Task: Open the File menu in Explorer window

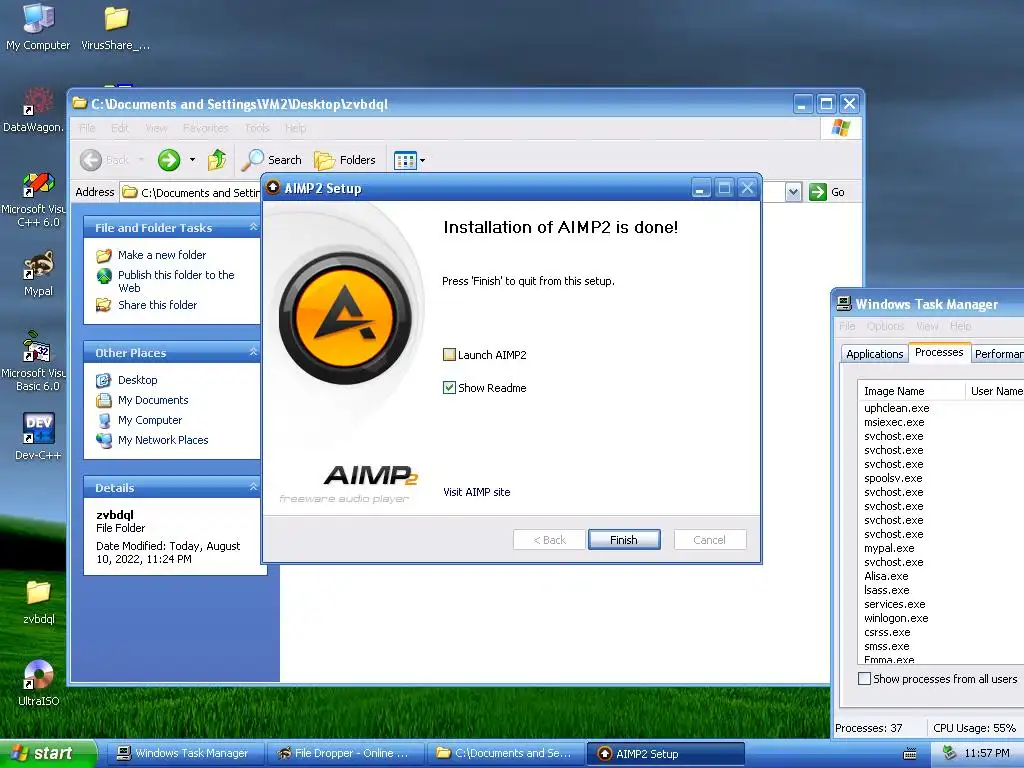Action: (x=87, y=128)
